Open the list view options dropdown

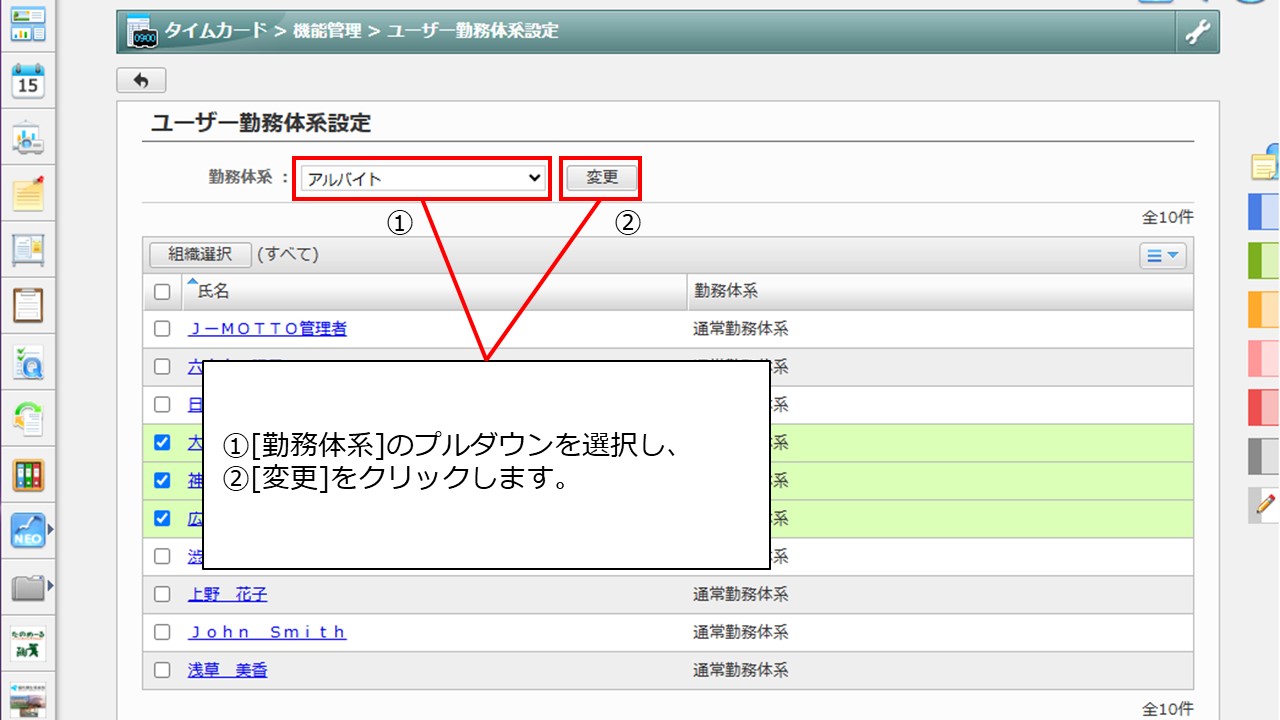(x=1162, y=256)
